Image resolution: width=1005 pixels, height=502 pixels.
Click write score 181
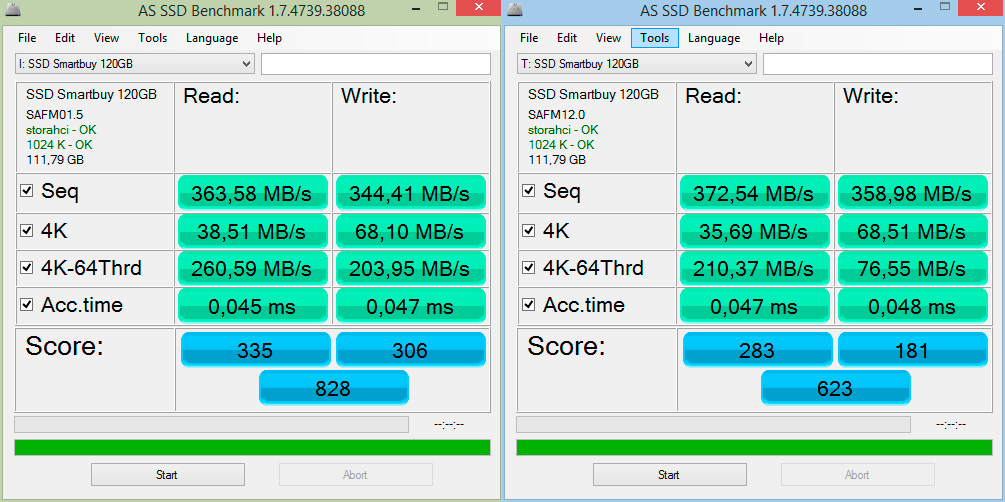912,349
